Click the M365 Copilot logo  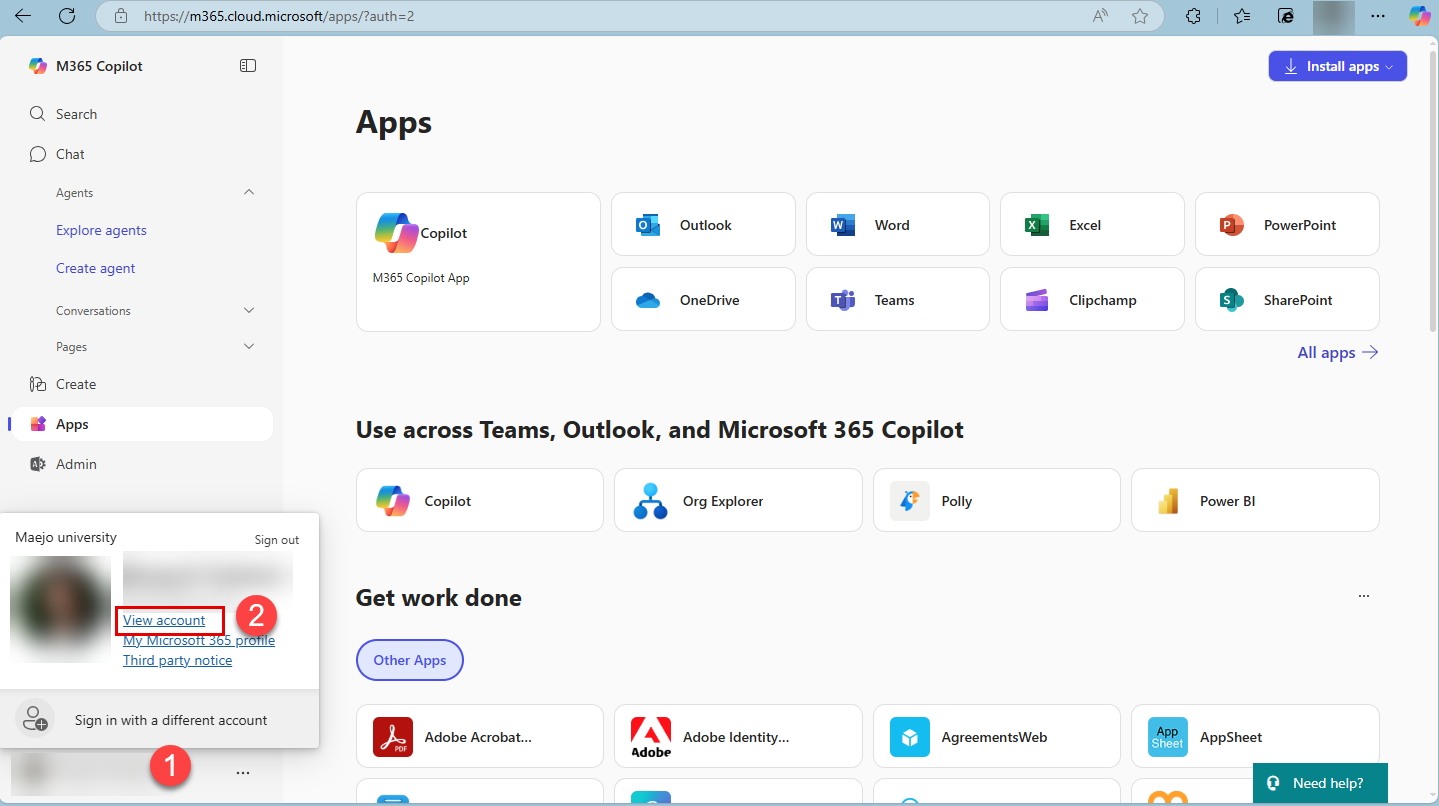(x=38, y=66)
